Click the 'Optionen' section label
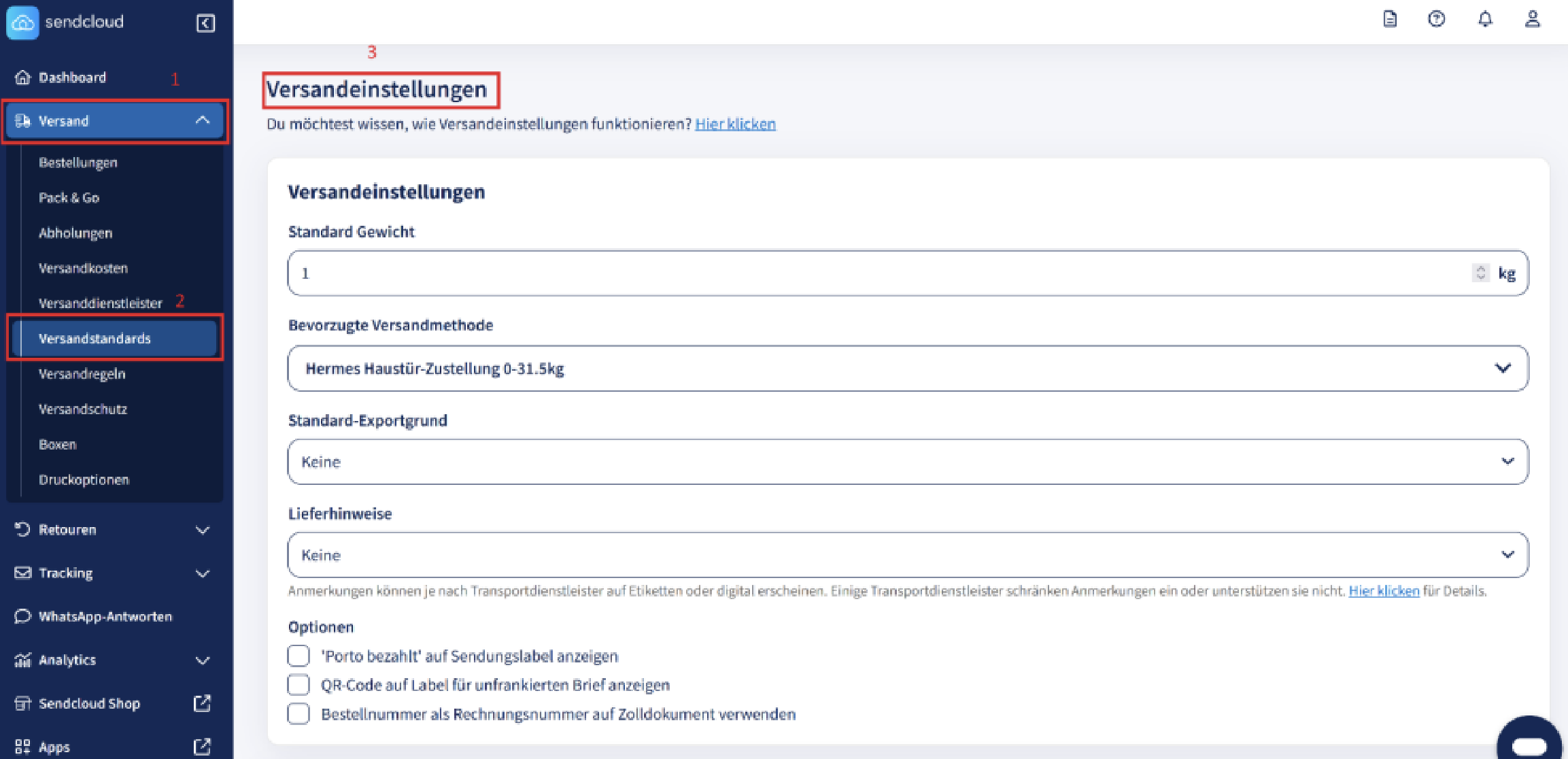 (321, 626)
